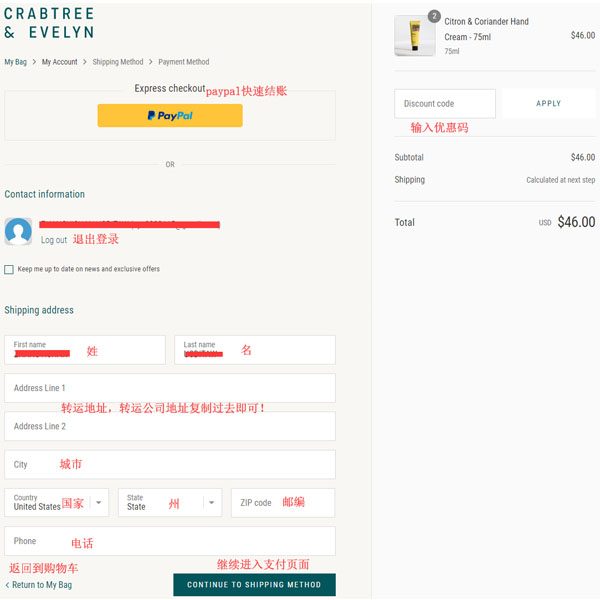600x600 pixels.
Task: Click the Address Line 1 field
Action: (170, 388)
